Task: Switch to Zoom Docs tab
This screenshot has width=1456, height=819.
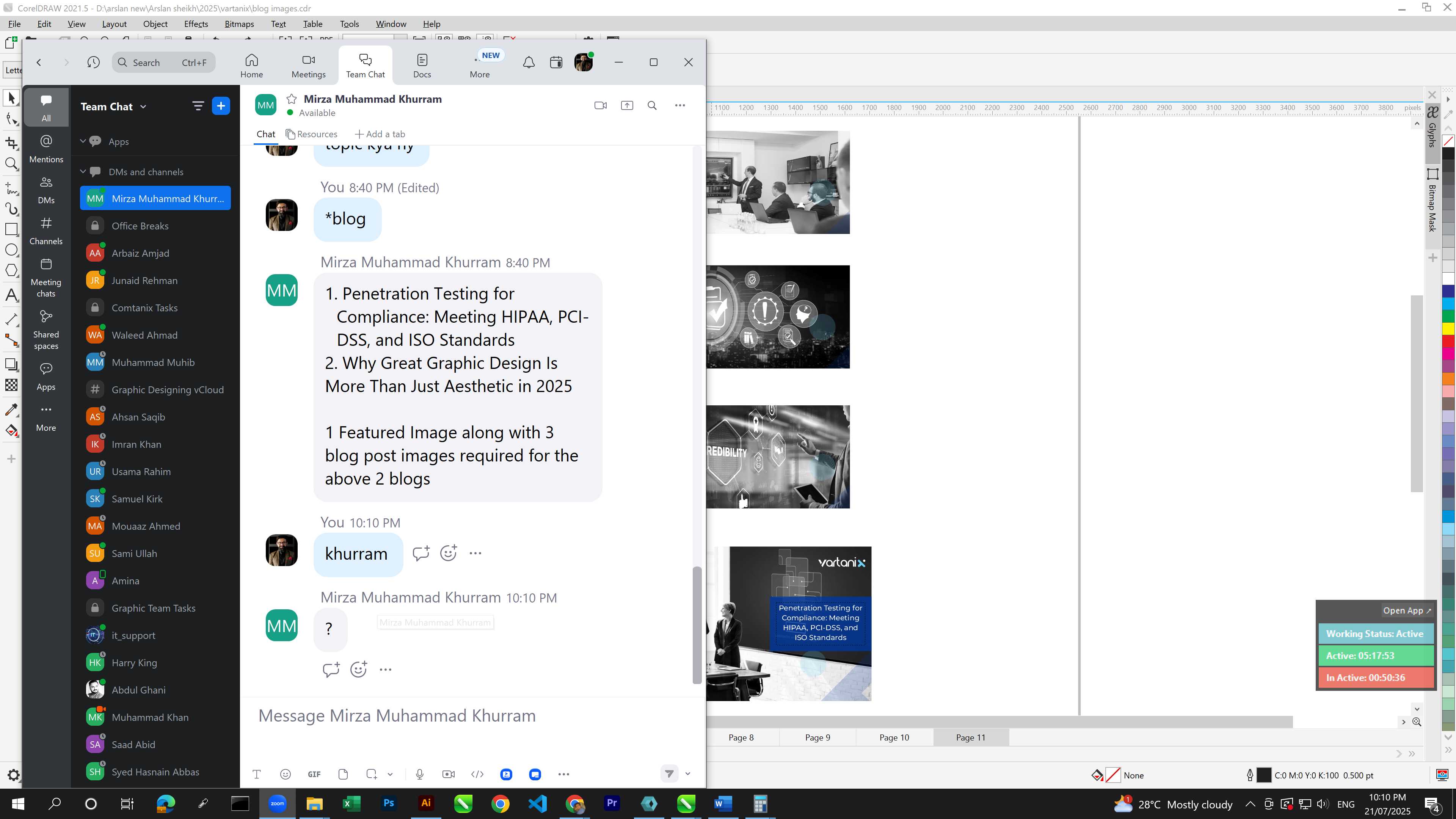Action: click(422, 66)
